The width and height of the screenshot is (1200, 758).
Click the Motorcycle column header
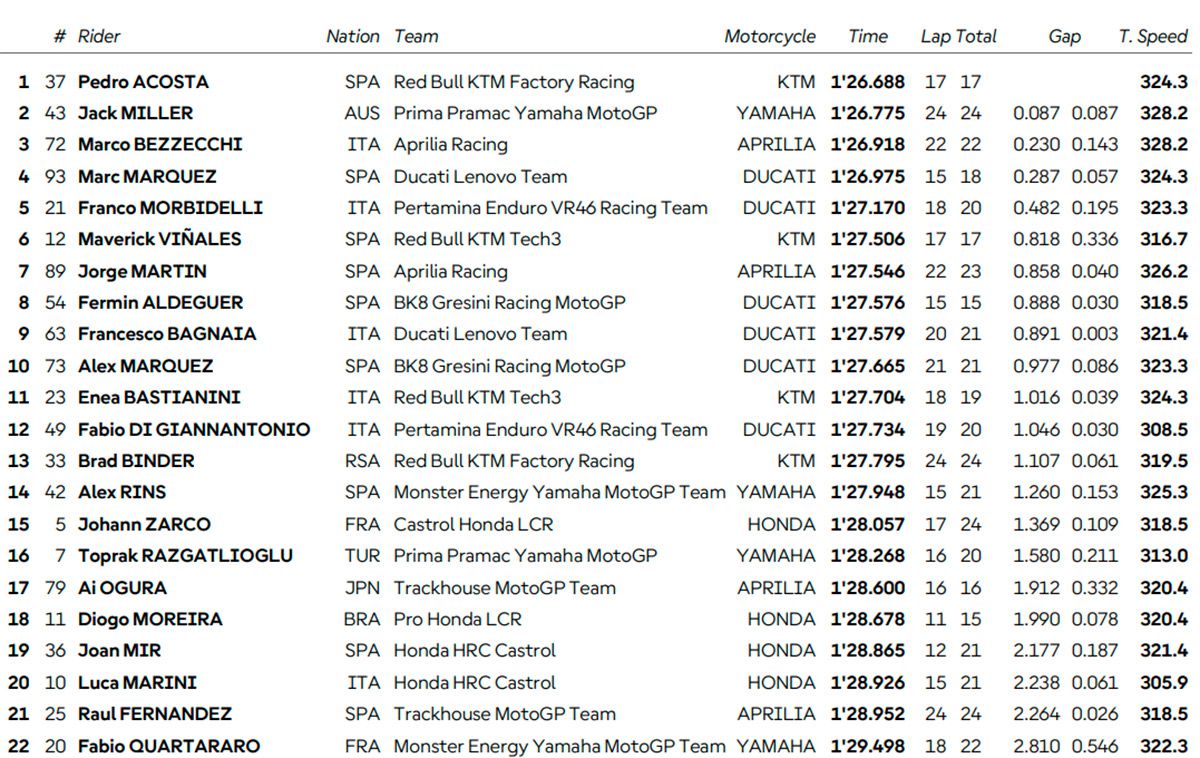pyautogui.click(x=769, y=36)
